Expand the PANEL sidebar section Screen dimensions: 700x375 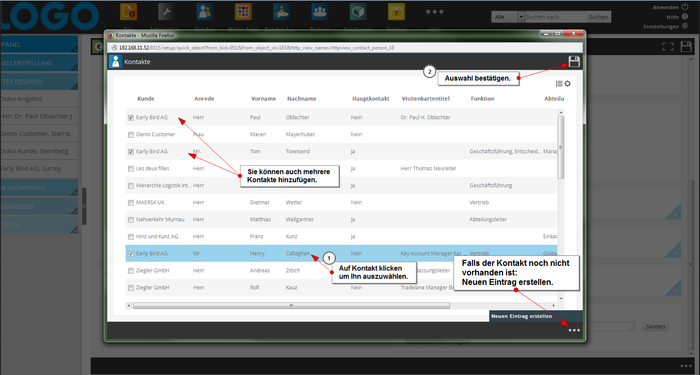[39, 44]
